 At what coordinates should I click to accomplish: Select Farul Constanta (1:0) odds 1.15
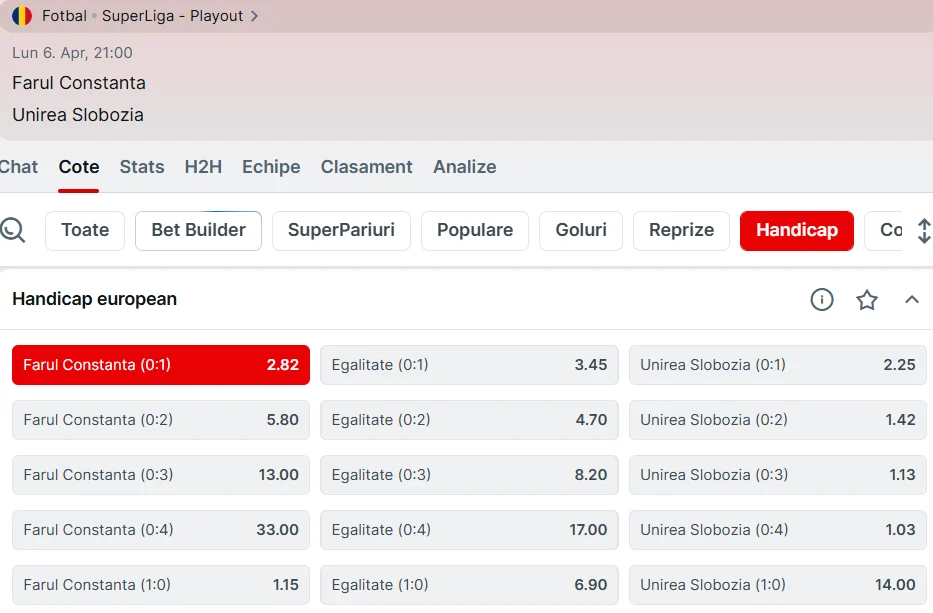[161, 585]
